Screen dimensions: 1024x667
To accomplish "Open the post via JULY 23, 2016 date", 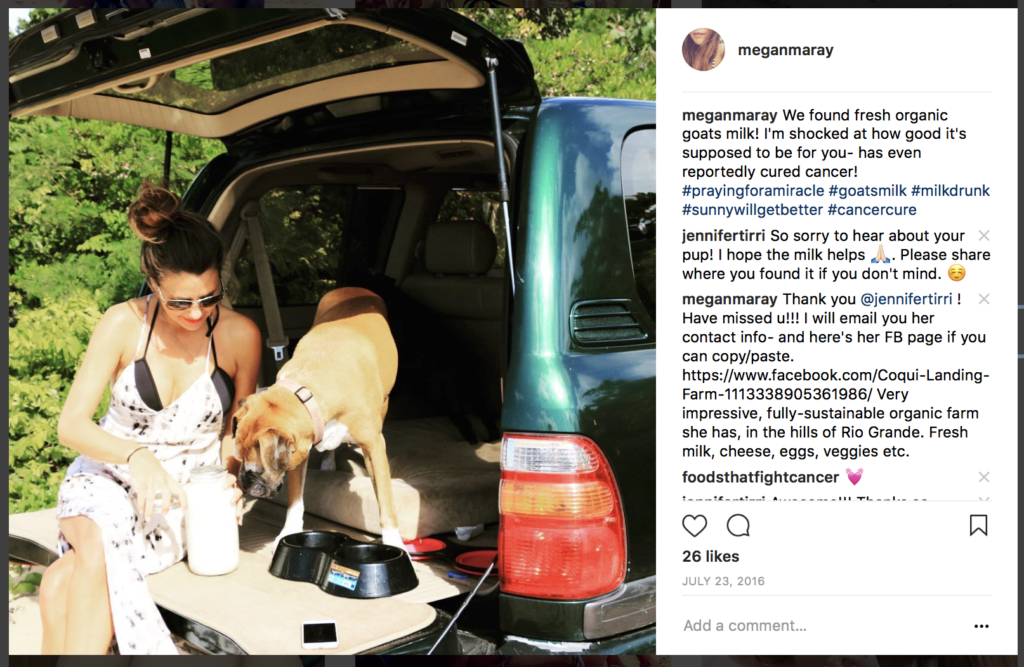I will pos(723,581).
